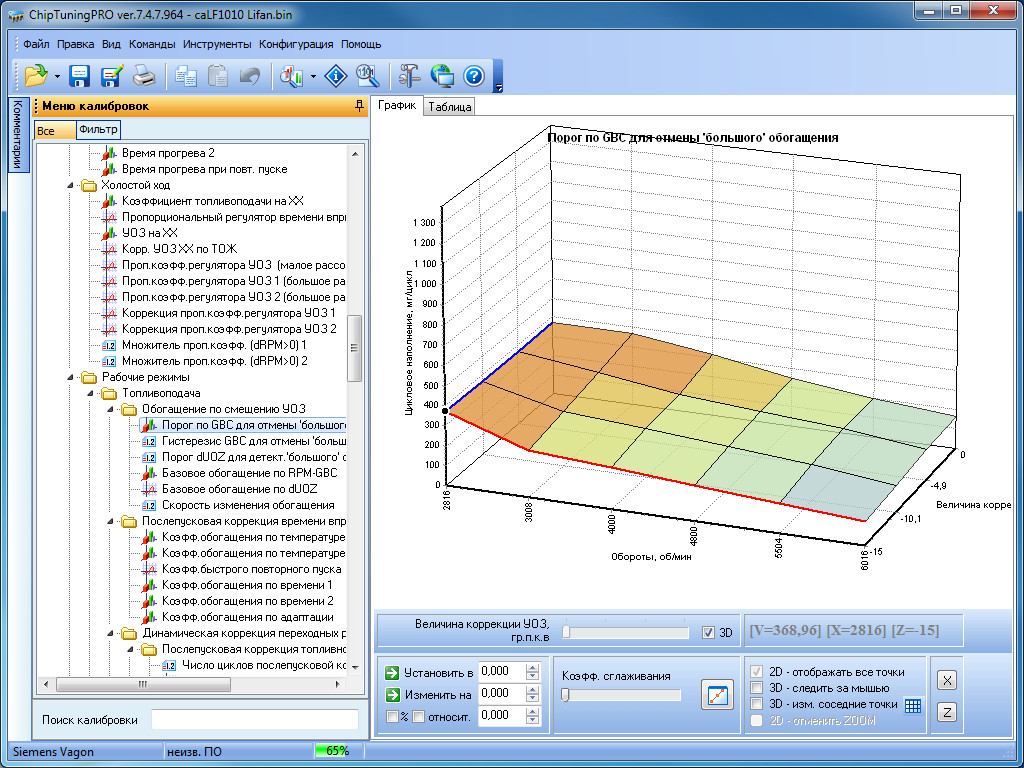
Task: Click the open file folder icon
Action: pos(36,76)
